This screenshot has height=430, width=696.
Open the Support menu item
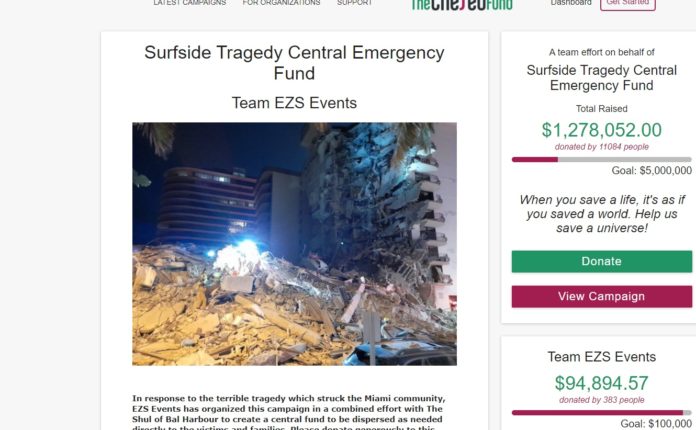pos(354,2)
